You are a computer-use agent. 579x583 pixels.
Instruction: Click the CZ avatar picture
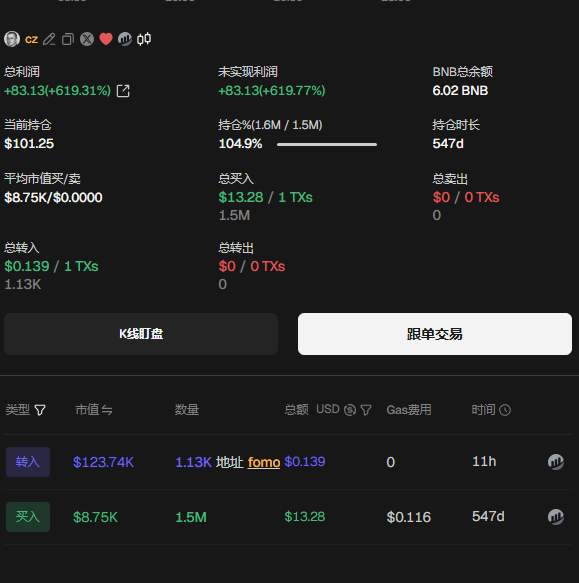[12, 39]
